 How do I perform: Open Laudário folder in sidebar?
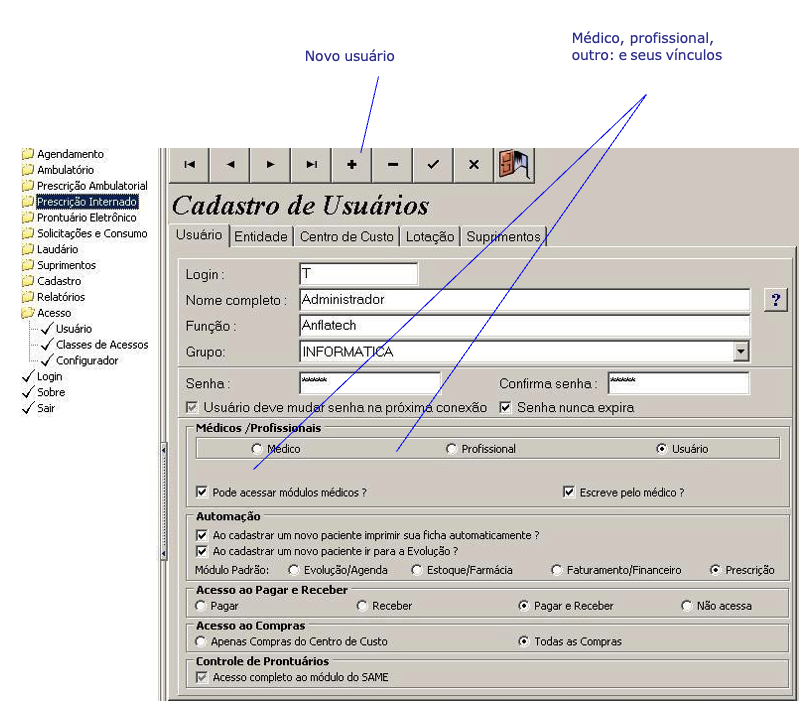point(50,249)
